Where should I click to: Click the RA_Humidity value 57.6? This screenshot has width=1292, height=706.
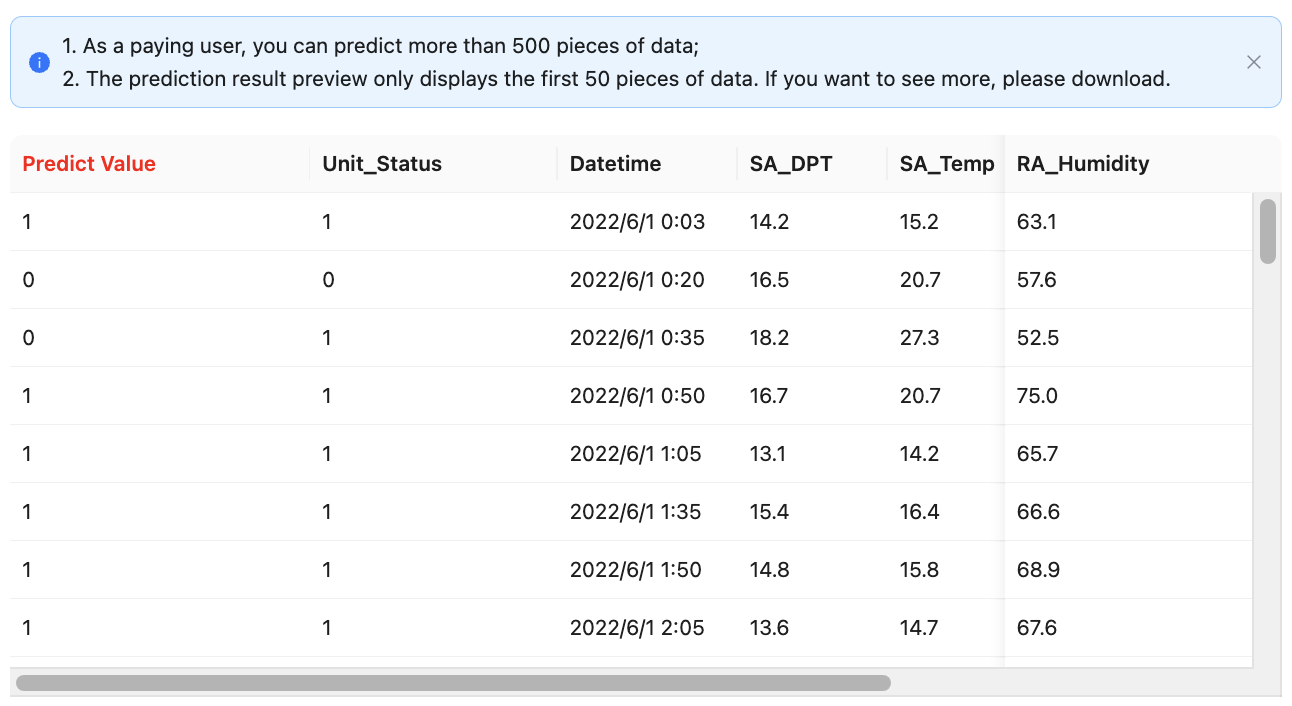coord(1037,280)
